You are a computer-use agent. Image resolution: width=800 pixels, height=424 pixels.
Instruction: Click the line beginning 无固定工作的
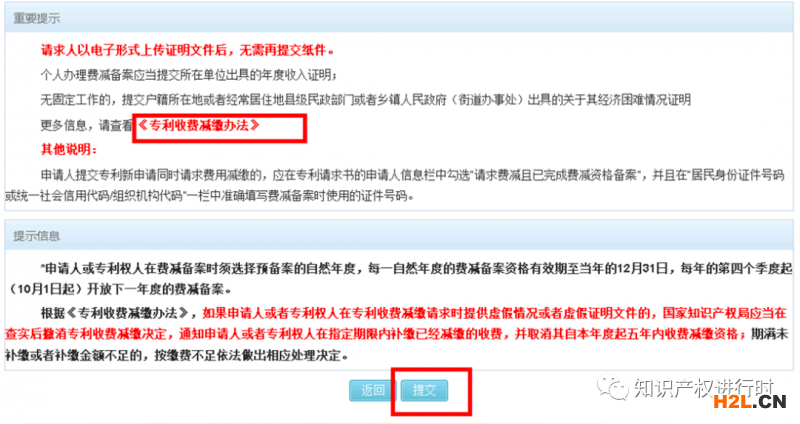point(365,100)
